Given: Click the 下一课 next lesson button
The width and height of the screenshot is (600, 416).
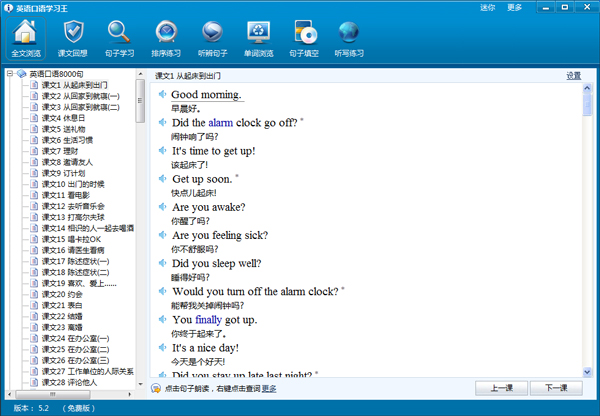Looking at the screenshot, I should [549, 388].
